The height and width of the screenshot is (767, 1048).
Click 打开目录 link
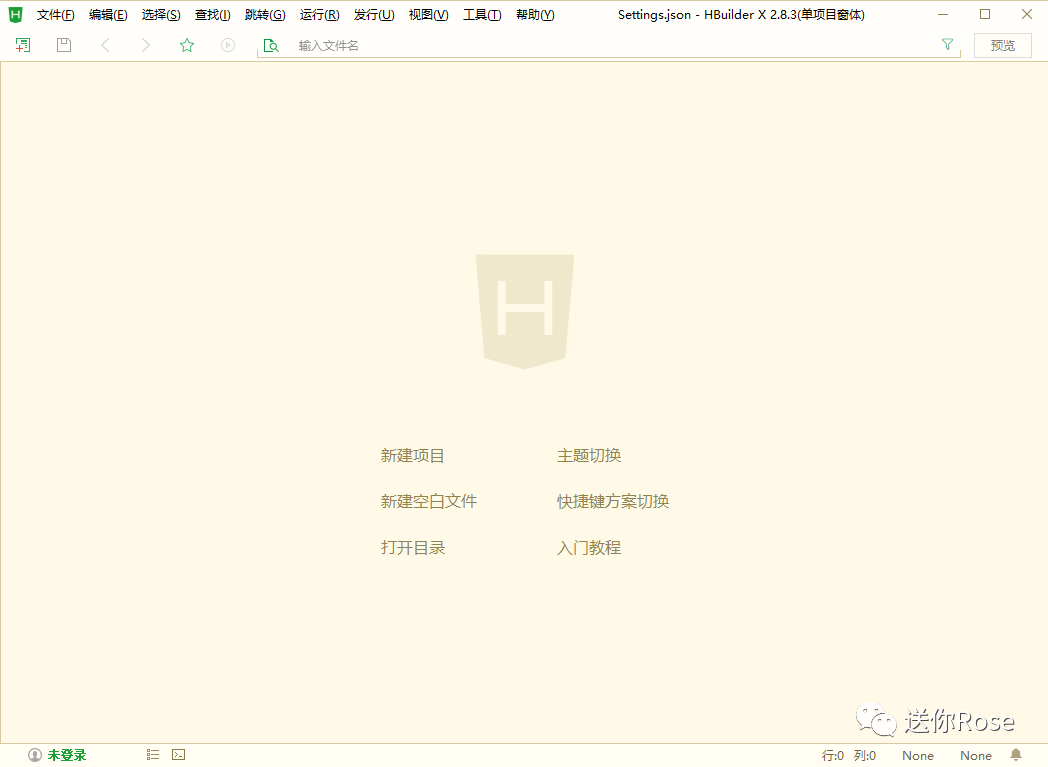(412, 548)
